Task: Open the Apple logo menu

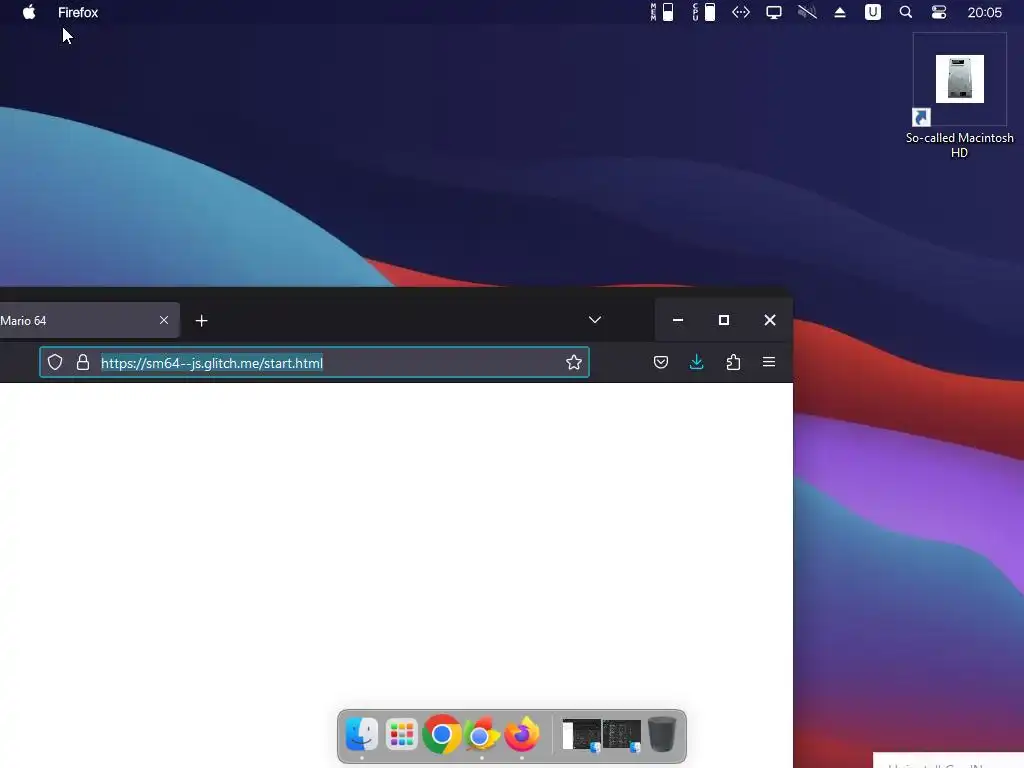Action: pyautogui.click(x=29, y=12)
